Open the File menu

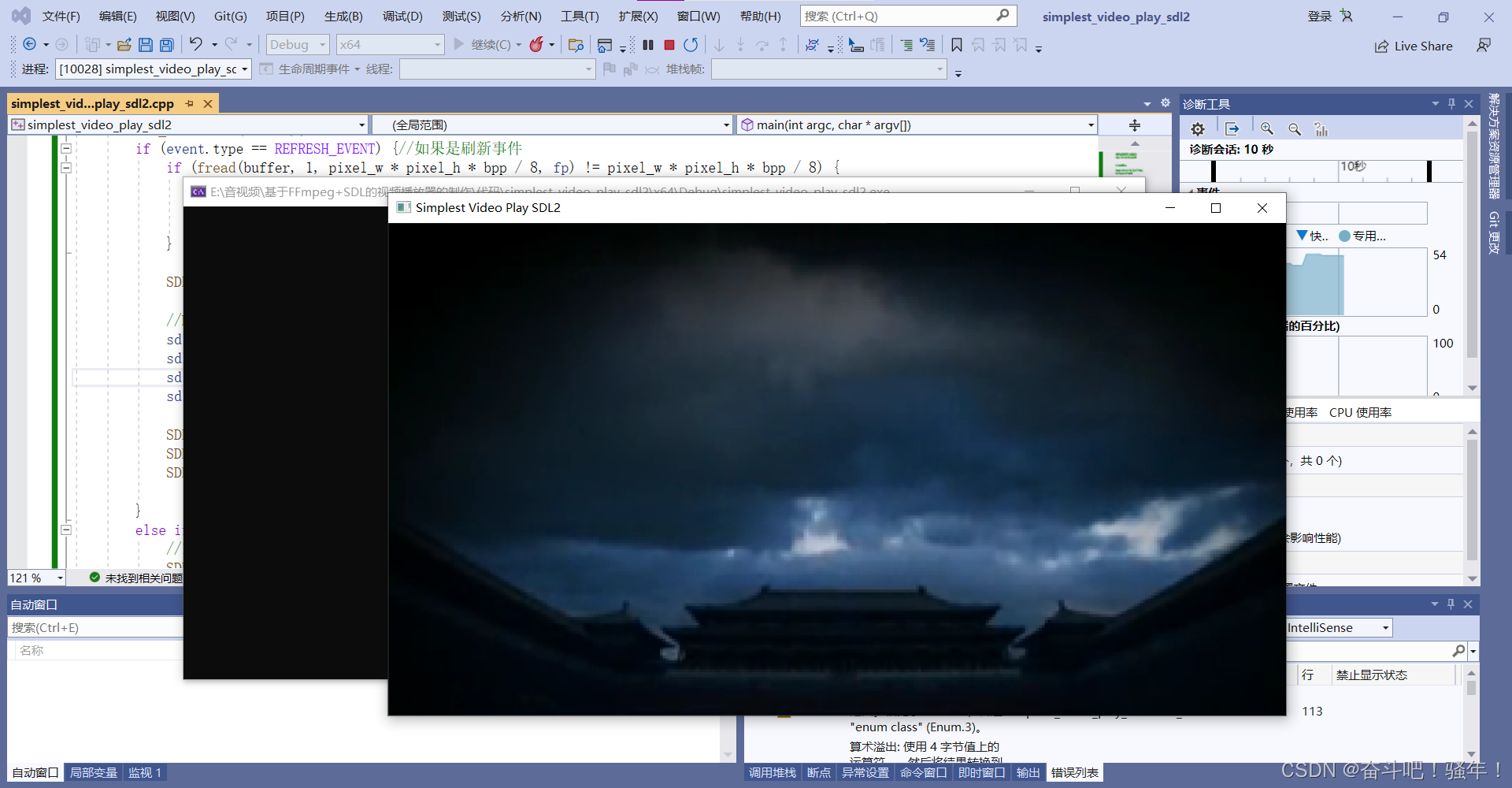[x=61, y=17]
